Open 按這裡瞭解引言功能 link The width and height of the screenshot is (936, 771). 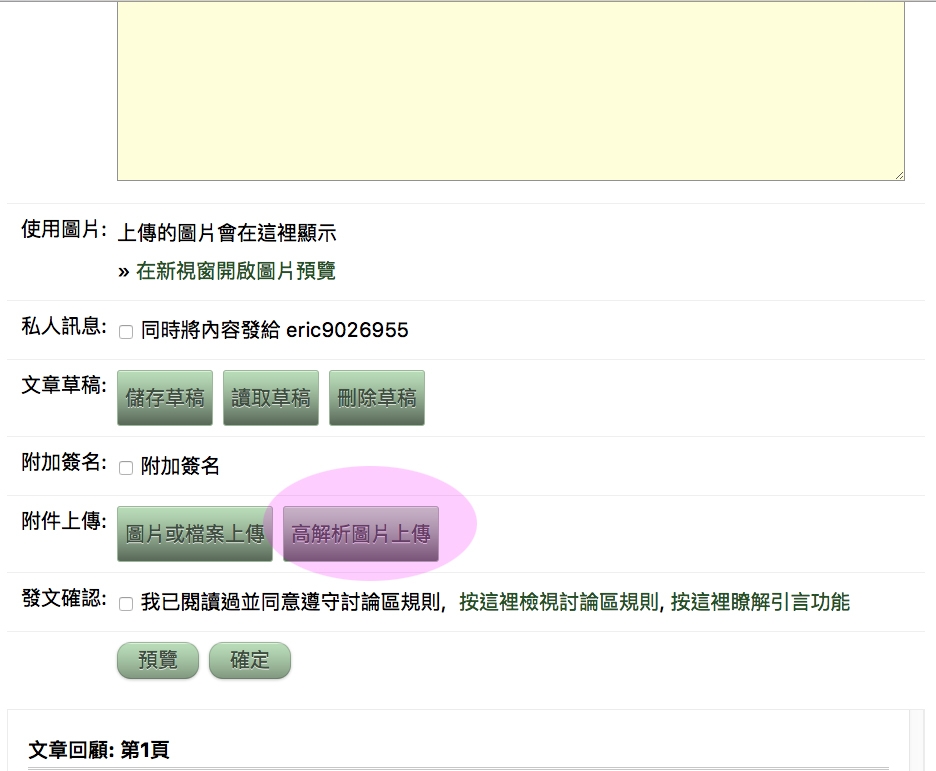click(x=760, y=602)
